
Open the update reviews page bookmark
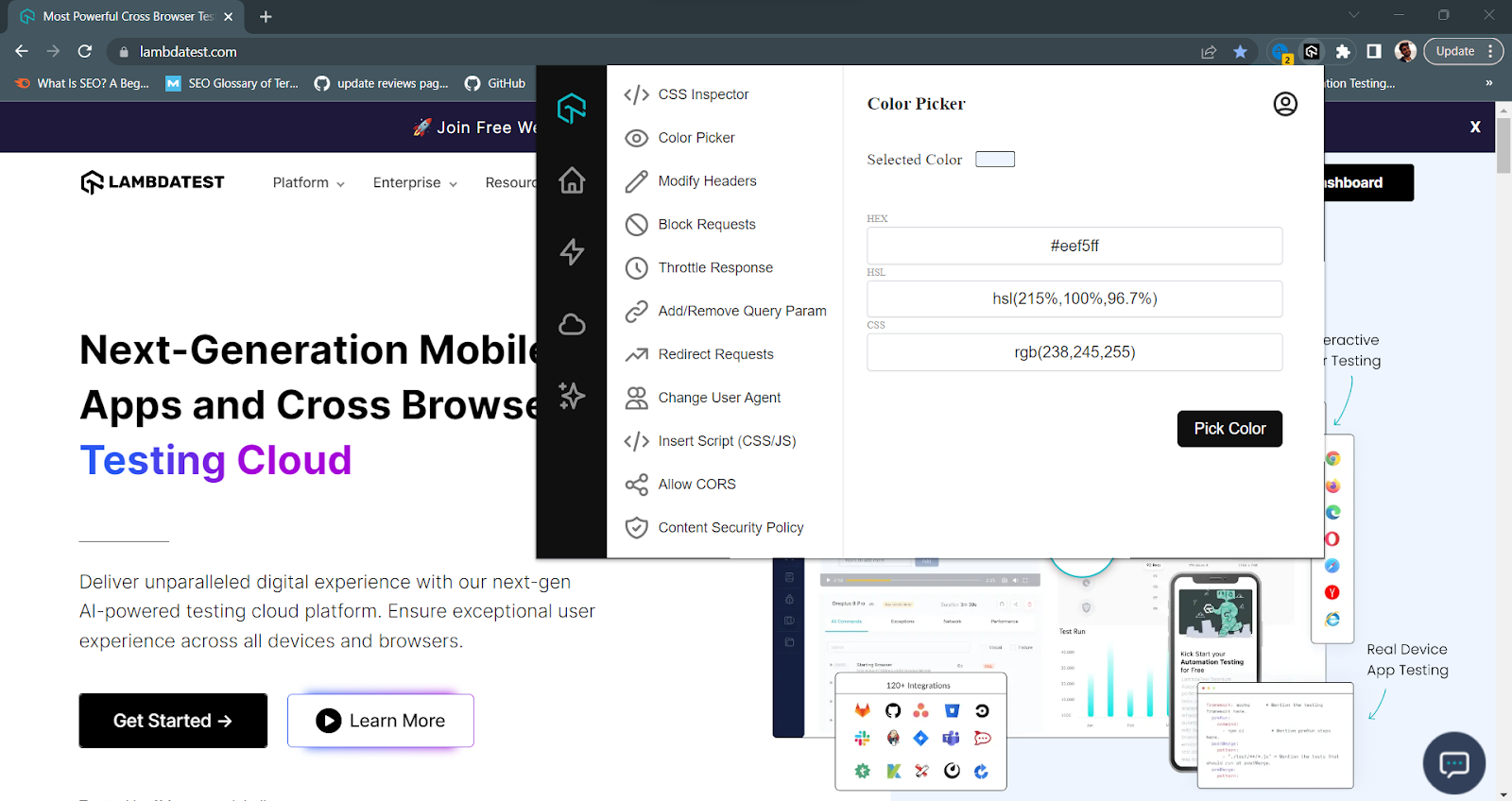pyautogui.click(x=382, y=83)
